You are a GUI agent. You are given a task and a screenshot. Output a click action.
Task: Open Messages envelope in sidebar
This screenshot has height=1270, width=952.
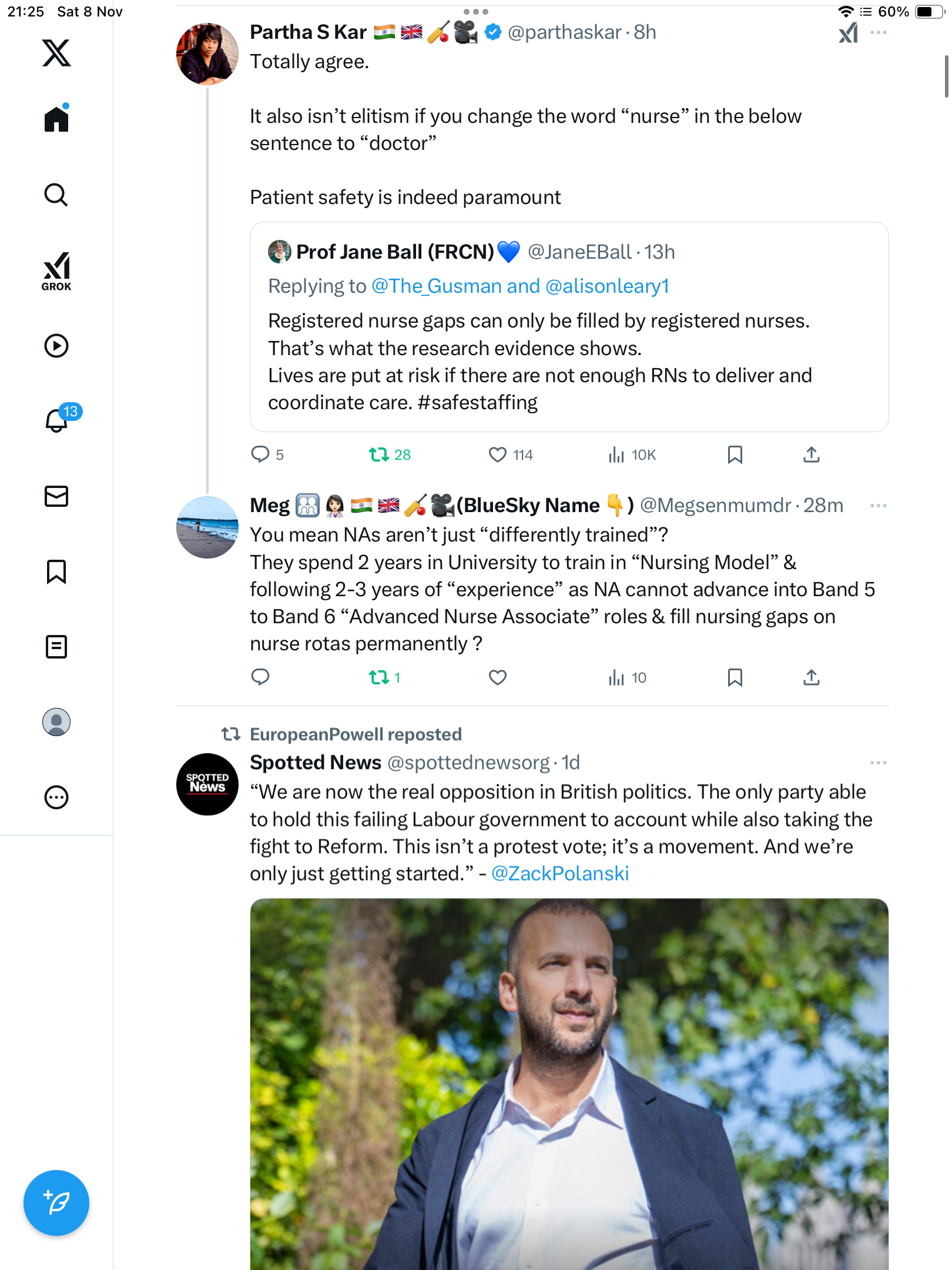coord(56,496)
